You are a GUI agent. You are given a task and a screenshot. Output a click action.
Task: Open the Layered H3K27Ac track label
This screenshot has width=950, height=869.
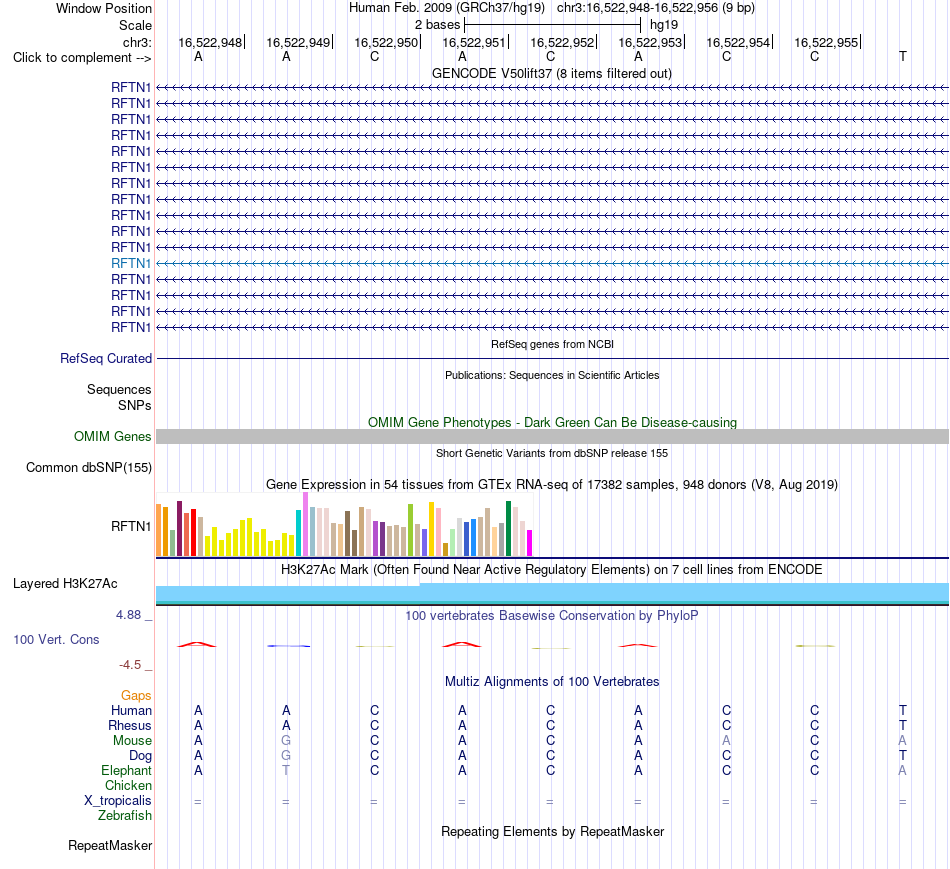click(65, 584)
